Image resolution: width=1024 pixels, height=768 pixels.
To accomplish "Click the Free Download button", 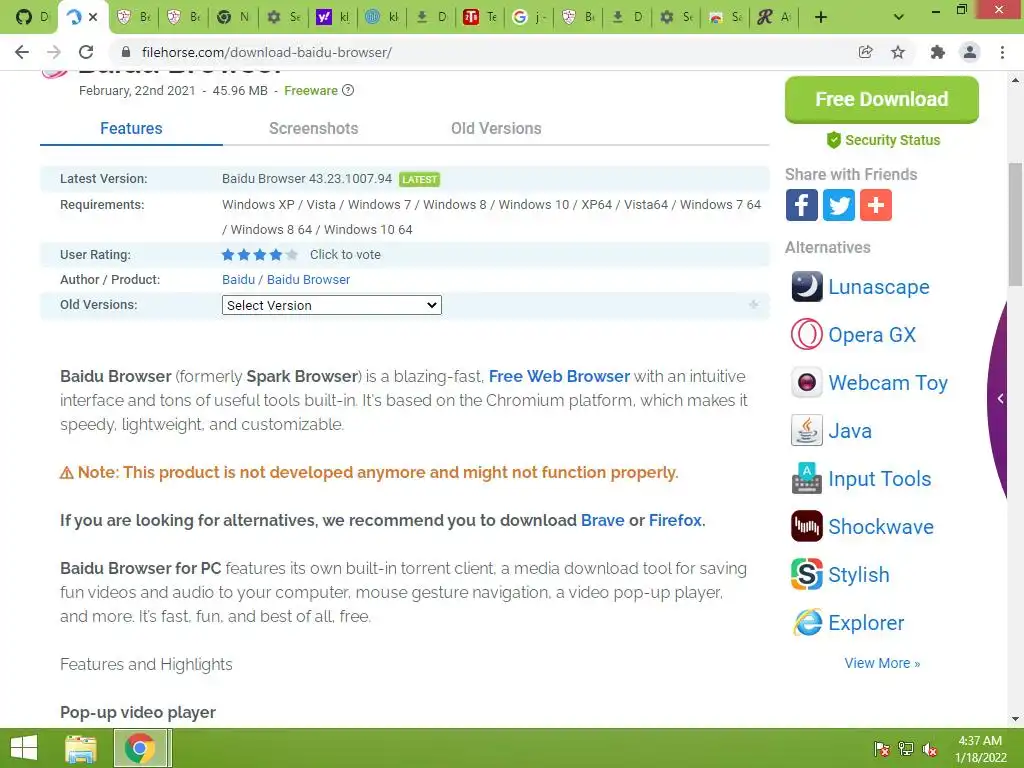I will tap(881, 99).
